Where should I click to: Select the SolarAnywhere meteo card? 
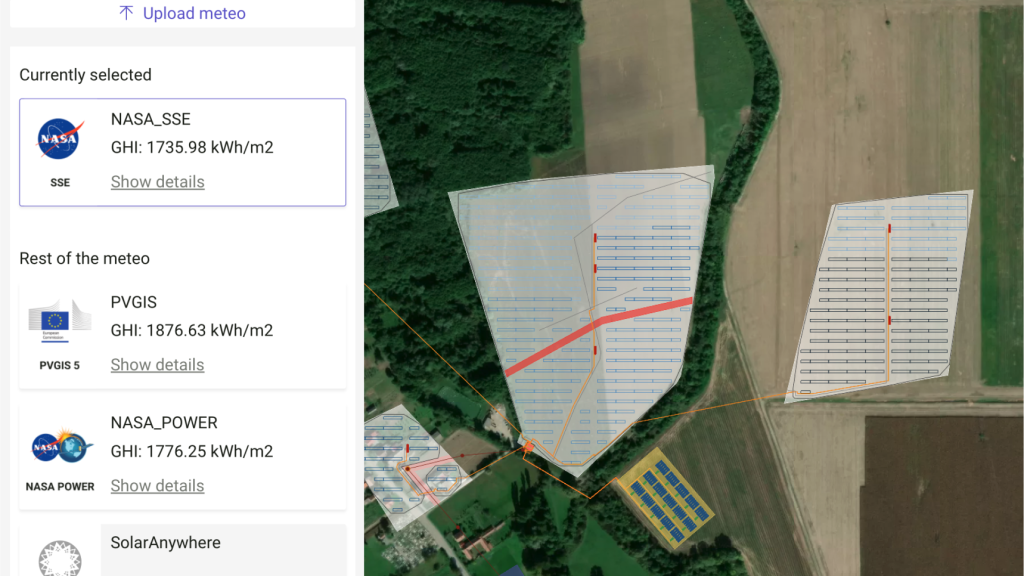183,550
